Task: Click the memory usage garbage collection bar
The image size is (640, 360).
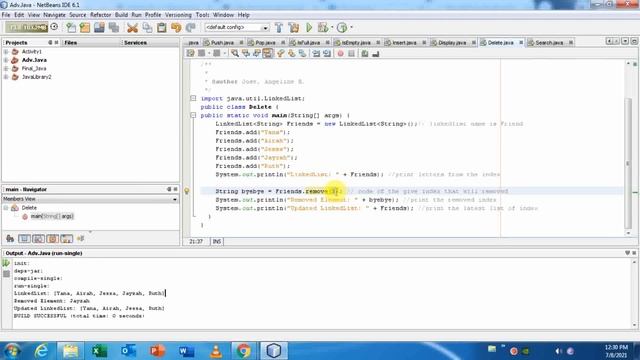Action: (x=27, y=27)
